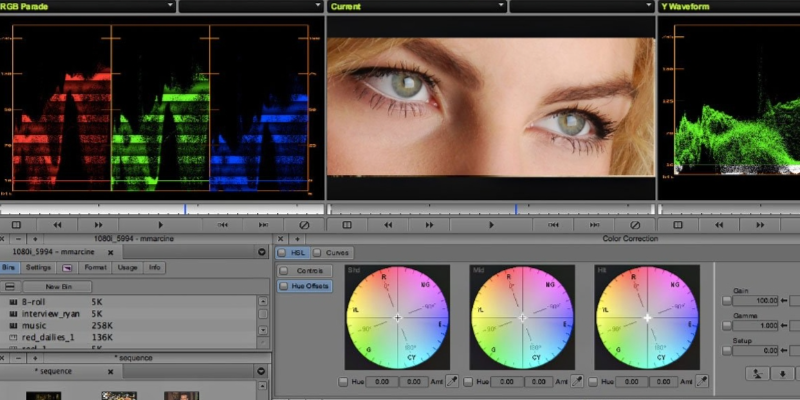Viewport: 800px width, 400px height.
Task: Click the Highlights hue eyedropper icon
Action: (x=702, y=381)
